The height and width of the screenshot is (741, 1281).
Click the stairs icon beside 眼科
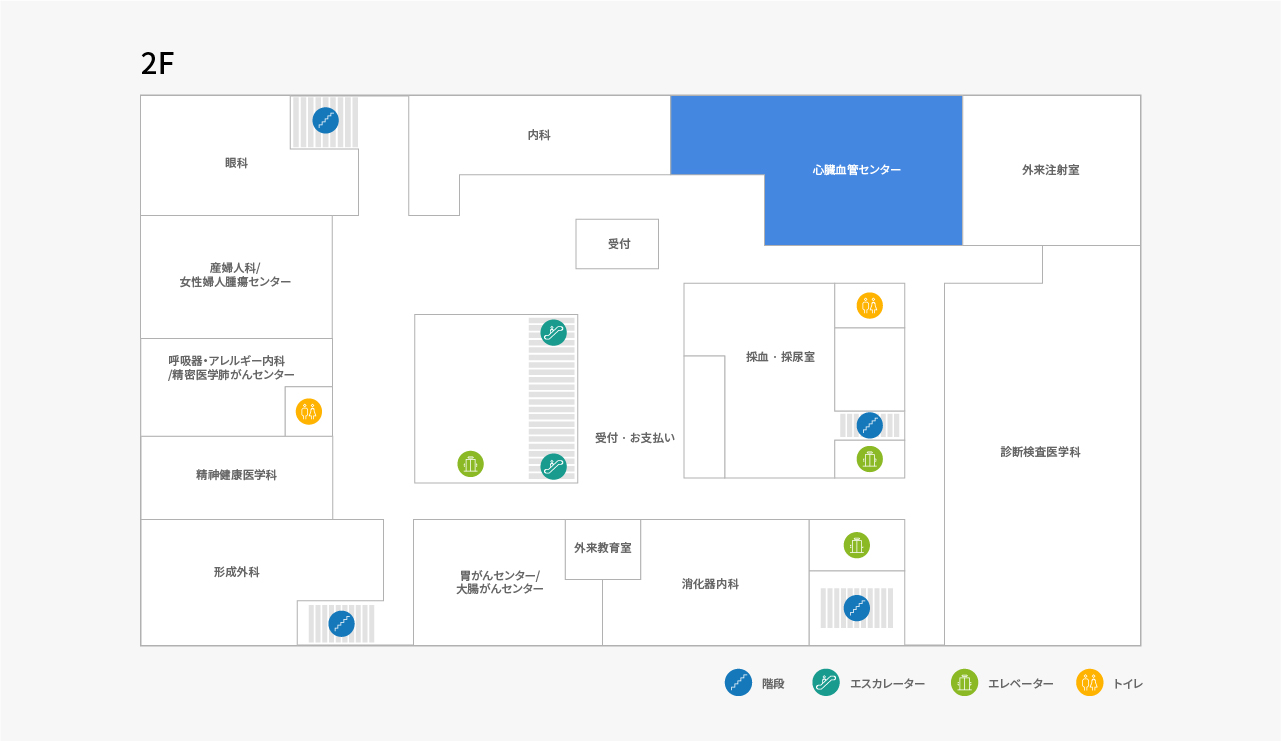[325, 121]
